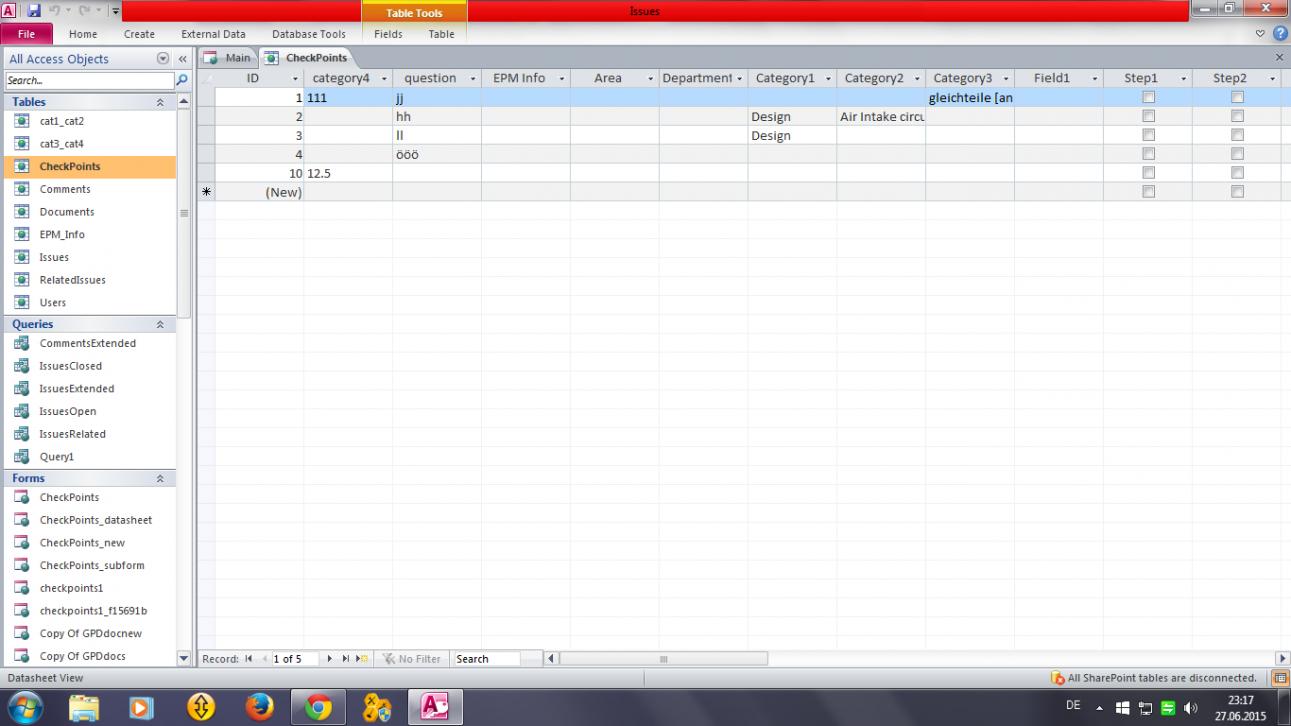Screen dimensions: 1291x726
Task: Open the IssuesClosed query
Action: point(69,366)
